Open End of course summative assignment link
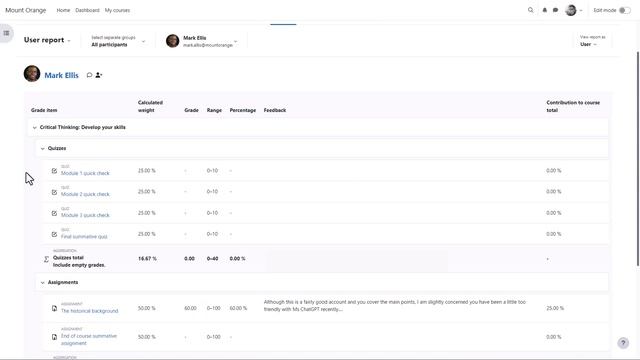The image size is (640, 360). coord(89,340)
